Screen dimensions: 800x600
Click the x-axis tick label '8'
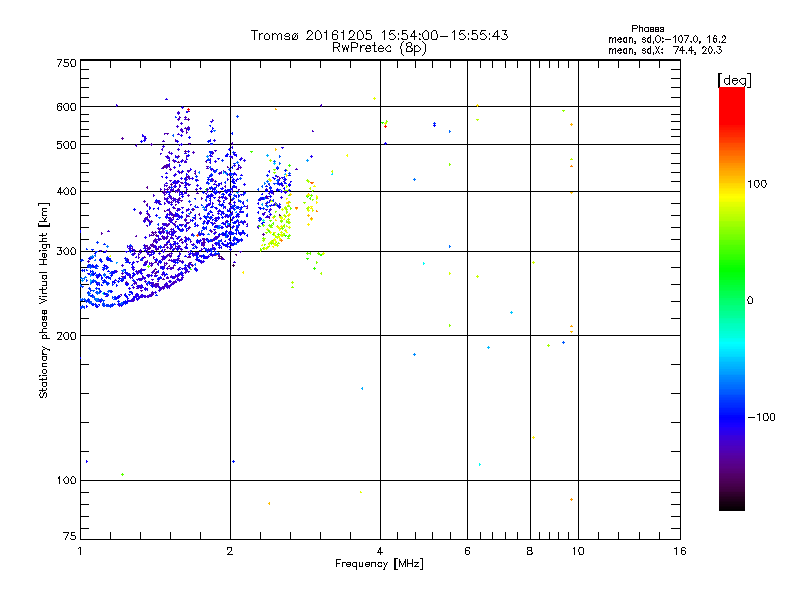pyautogui.click(x=530, y=551)
